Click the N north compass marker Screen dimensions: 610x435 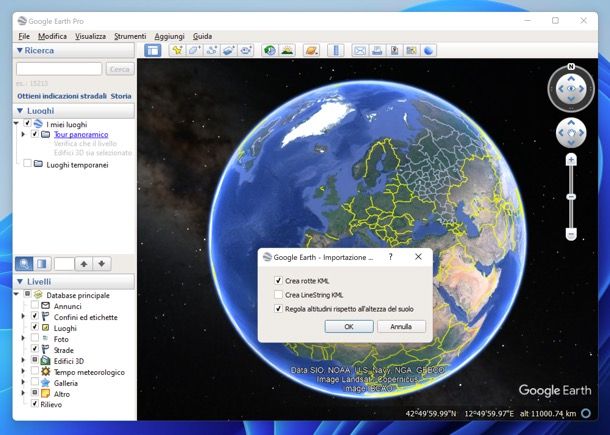pos(571,67)
